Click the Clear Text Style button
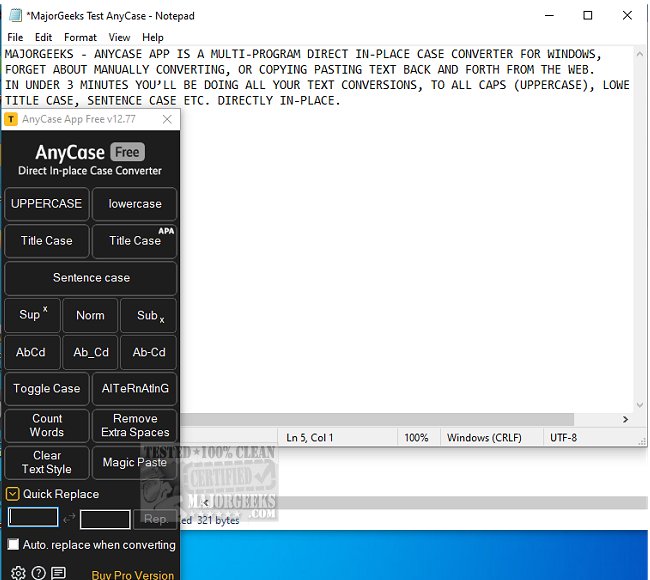 (x=46, y=462)
